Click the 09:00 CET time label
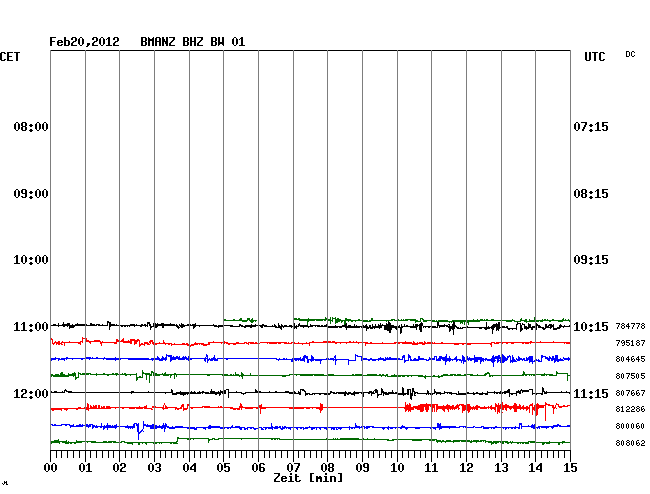This screenshot has width=650, height=494. tap(31, 194)
